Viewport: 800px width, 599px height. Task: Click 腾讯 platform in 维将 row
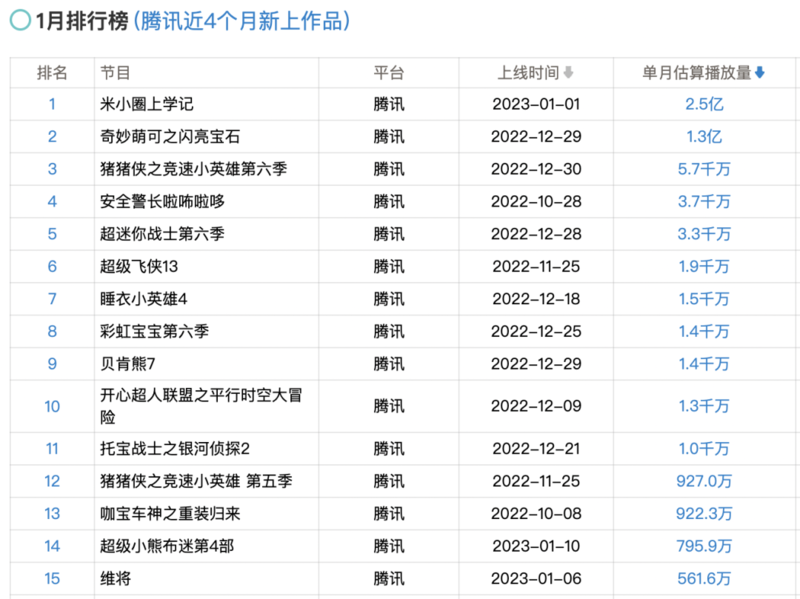click(x=389, y=579)
